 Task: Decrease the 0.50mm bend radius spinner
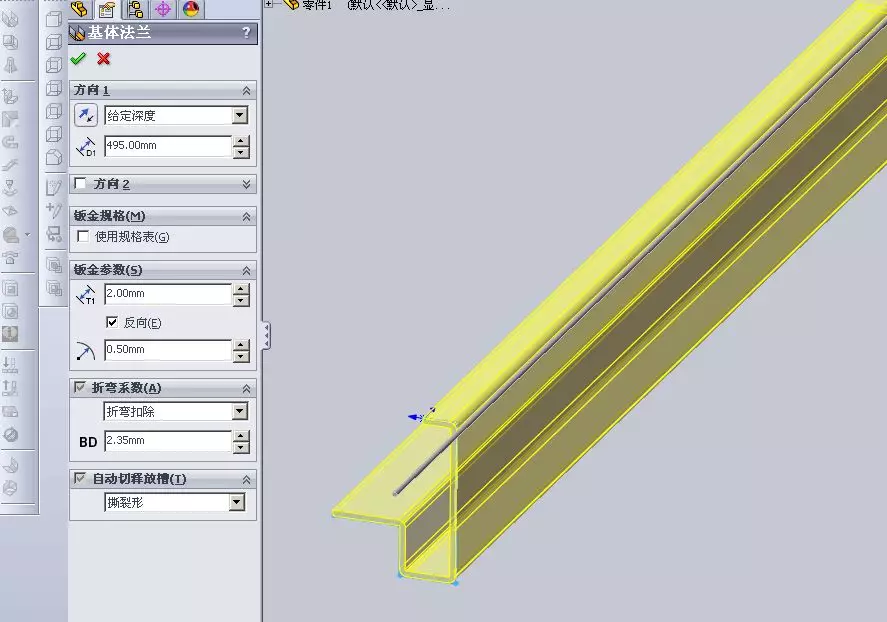tap(242, 356)
